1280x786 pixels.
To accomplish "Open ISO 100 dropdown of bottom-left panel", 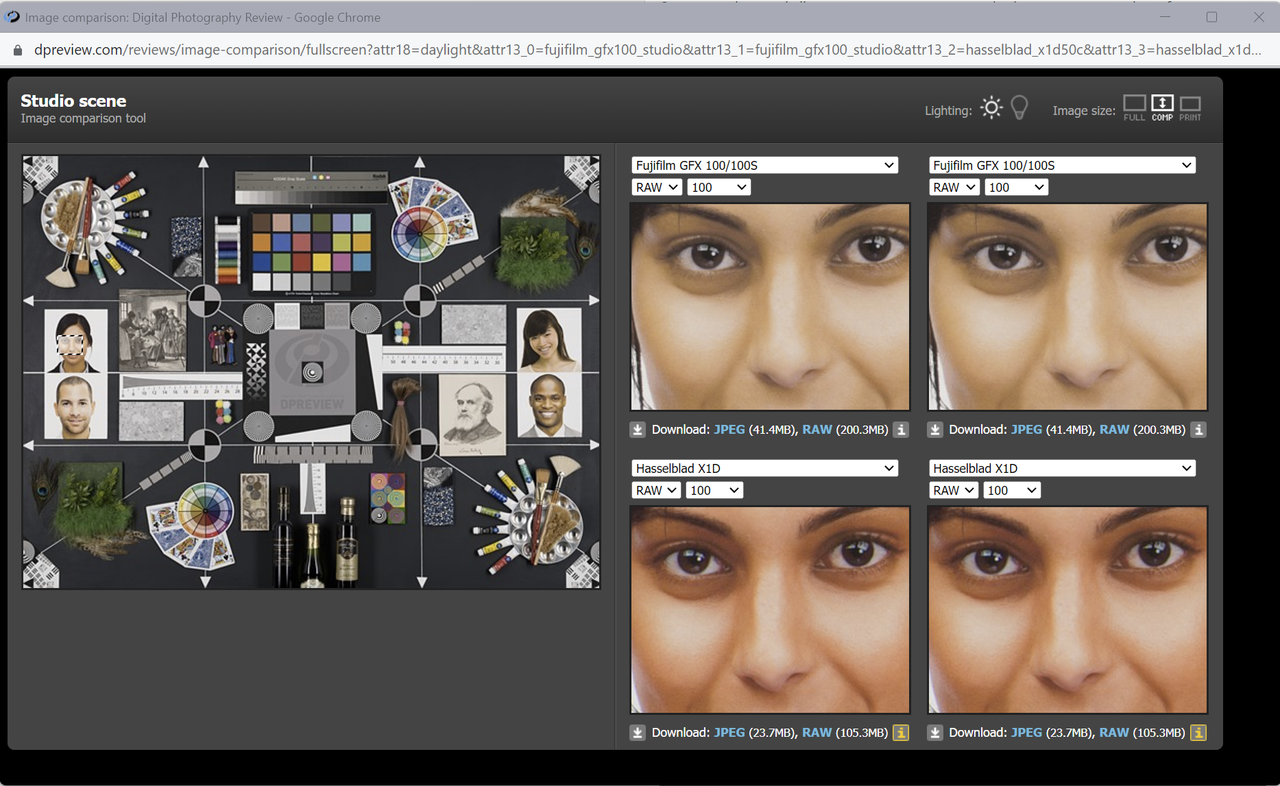I will tap(714, 490).
